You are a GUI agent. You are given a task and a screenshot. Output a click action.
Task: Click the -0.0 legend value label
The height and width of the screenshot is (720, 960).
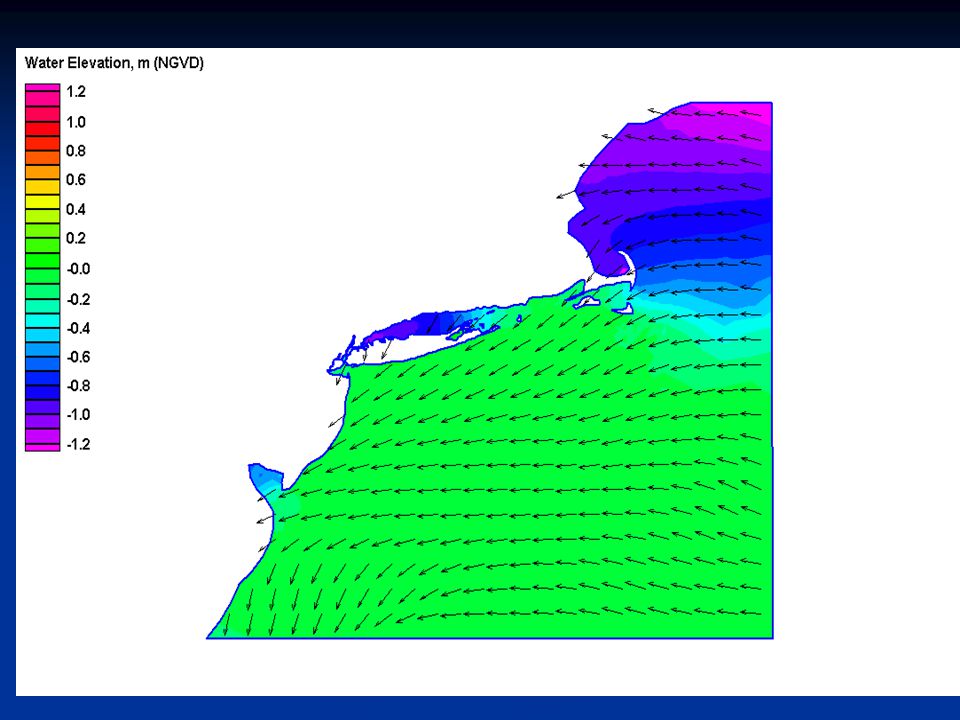tap(78, 269)
